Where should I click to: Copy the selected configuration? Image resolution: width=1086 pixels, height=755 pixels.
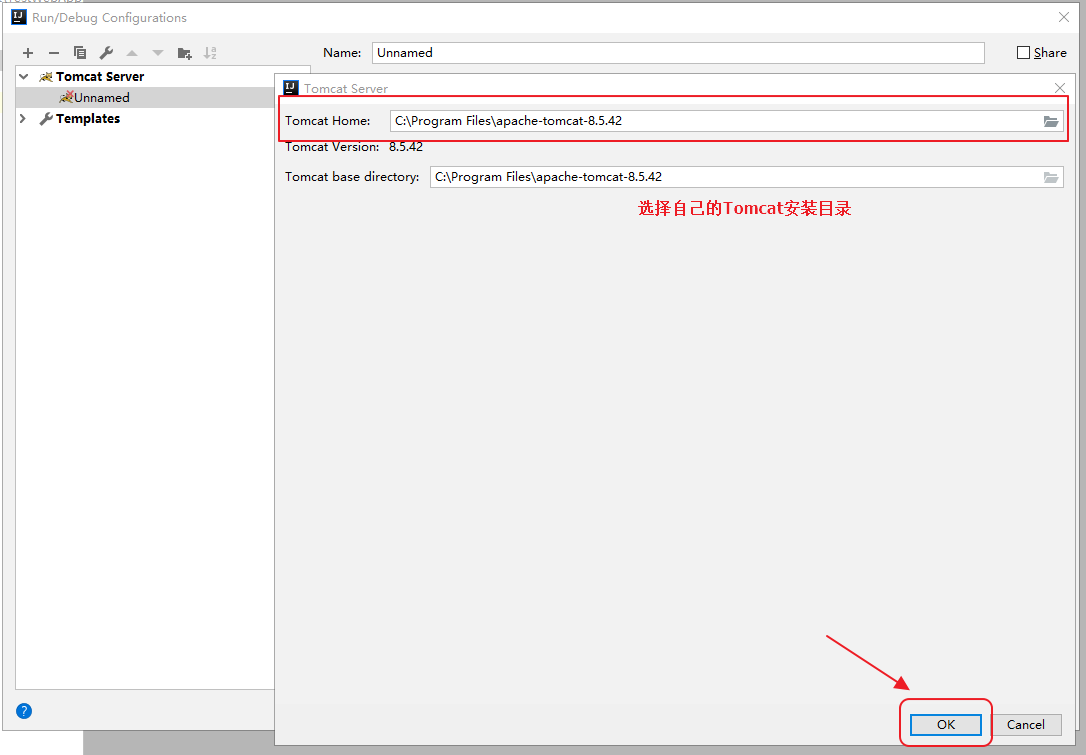80,53
